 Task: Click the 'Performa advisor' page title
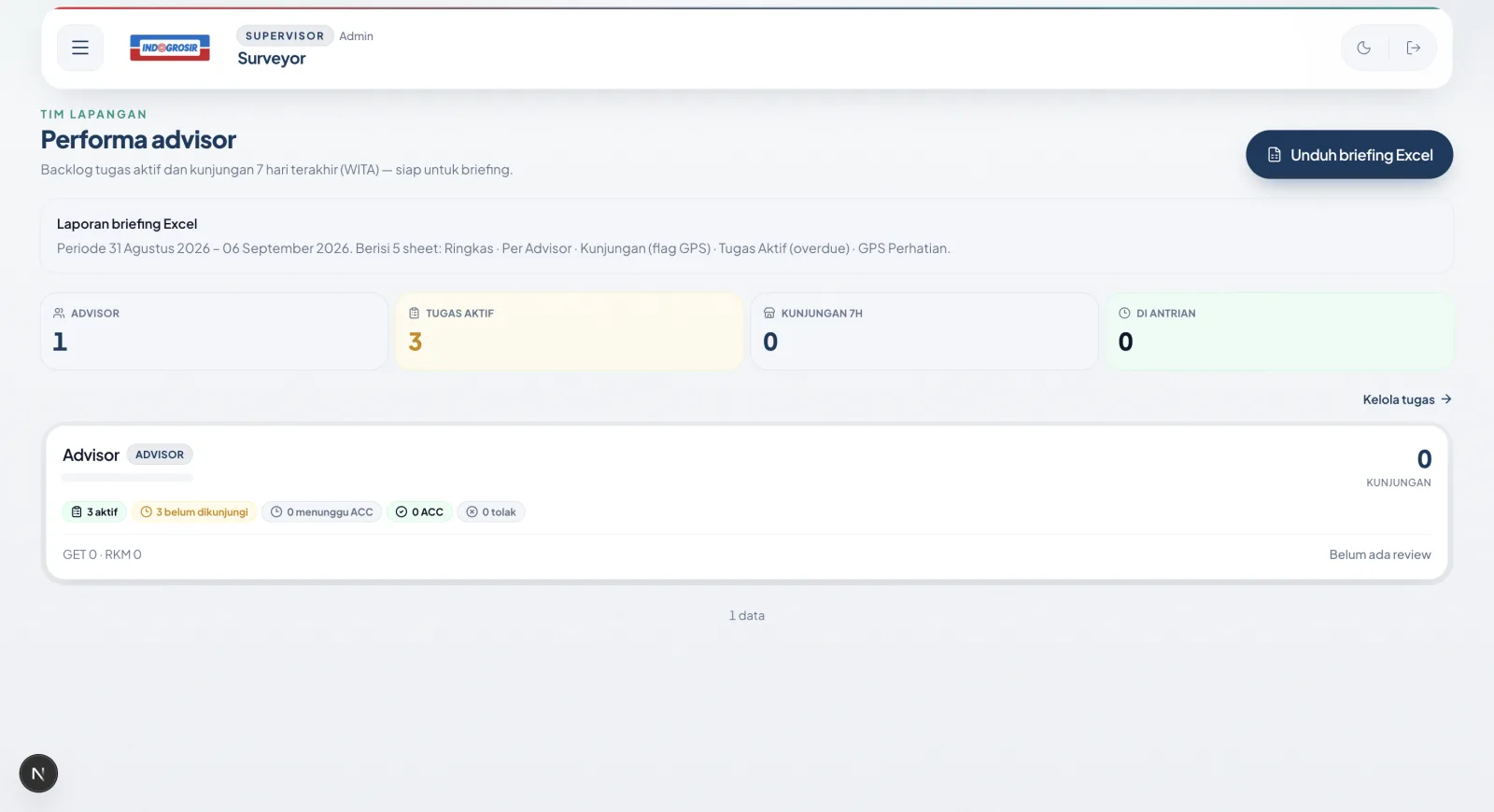click(x=138, y=140)
